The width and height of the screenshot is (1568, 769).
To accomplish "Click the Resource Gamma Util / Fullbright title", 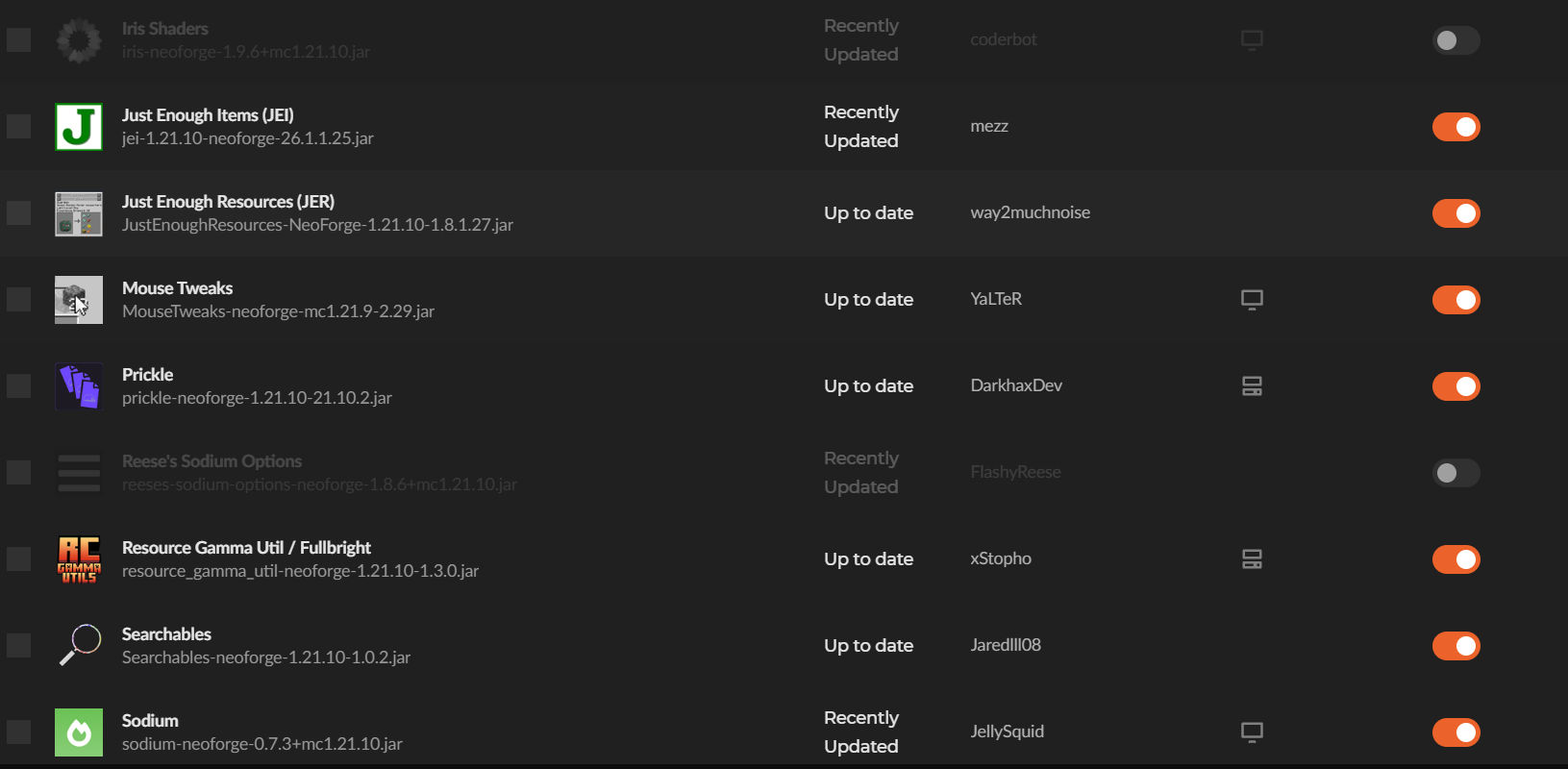I will (x=246, y=548).
